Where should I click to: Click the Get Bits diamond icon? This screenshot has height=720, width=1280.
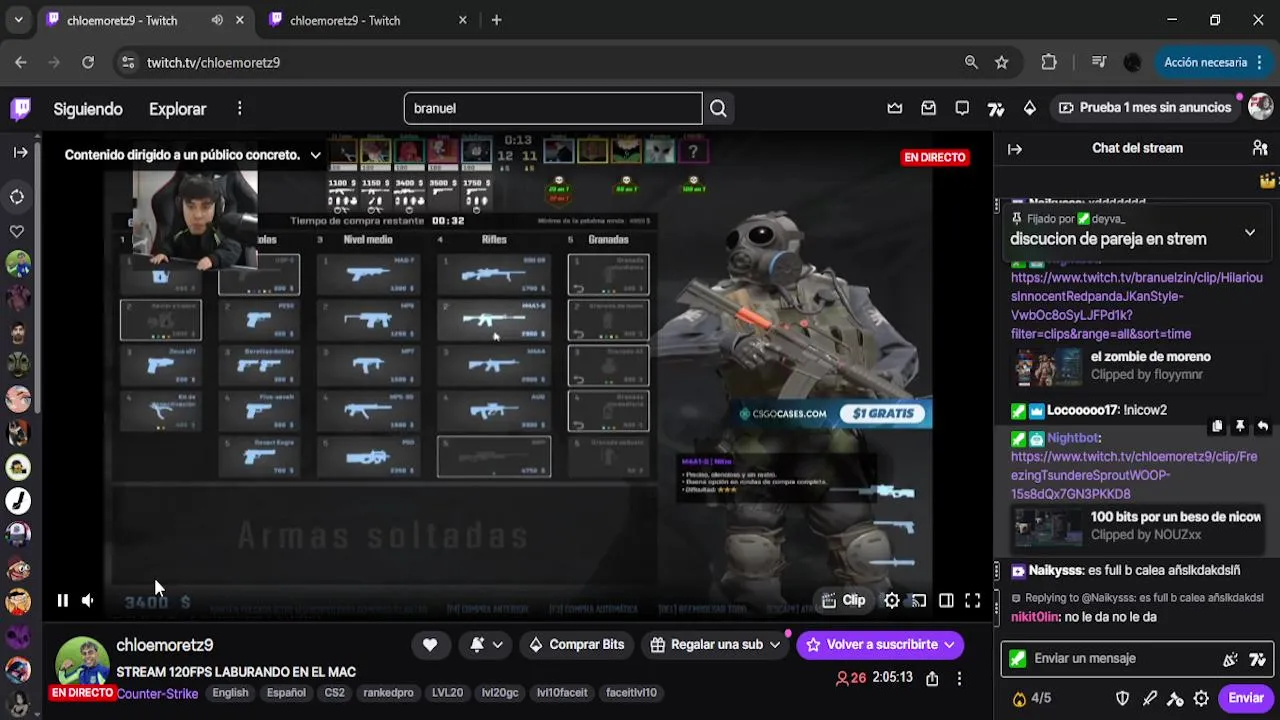(1030, 108)
